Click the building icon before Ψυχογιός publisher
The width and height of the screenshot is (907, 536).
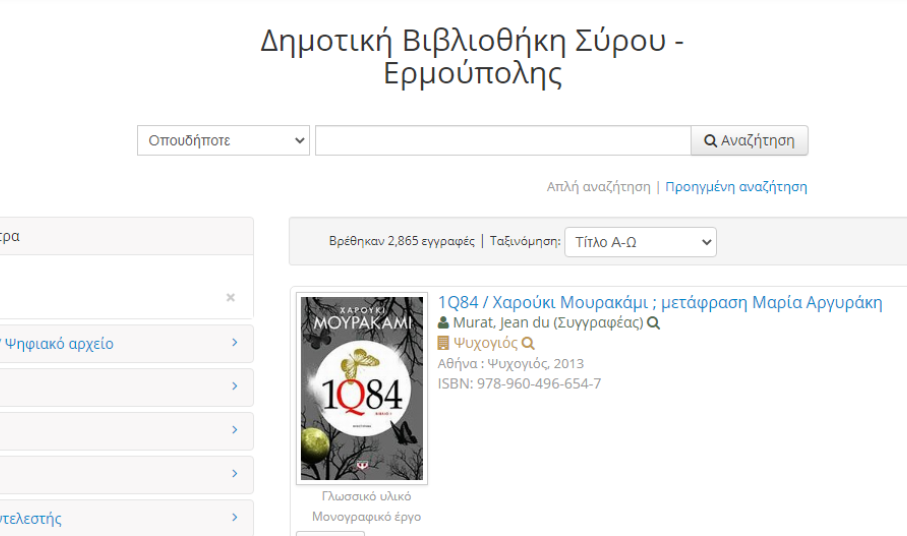444,343
